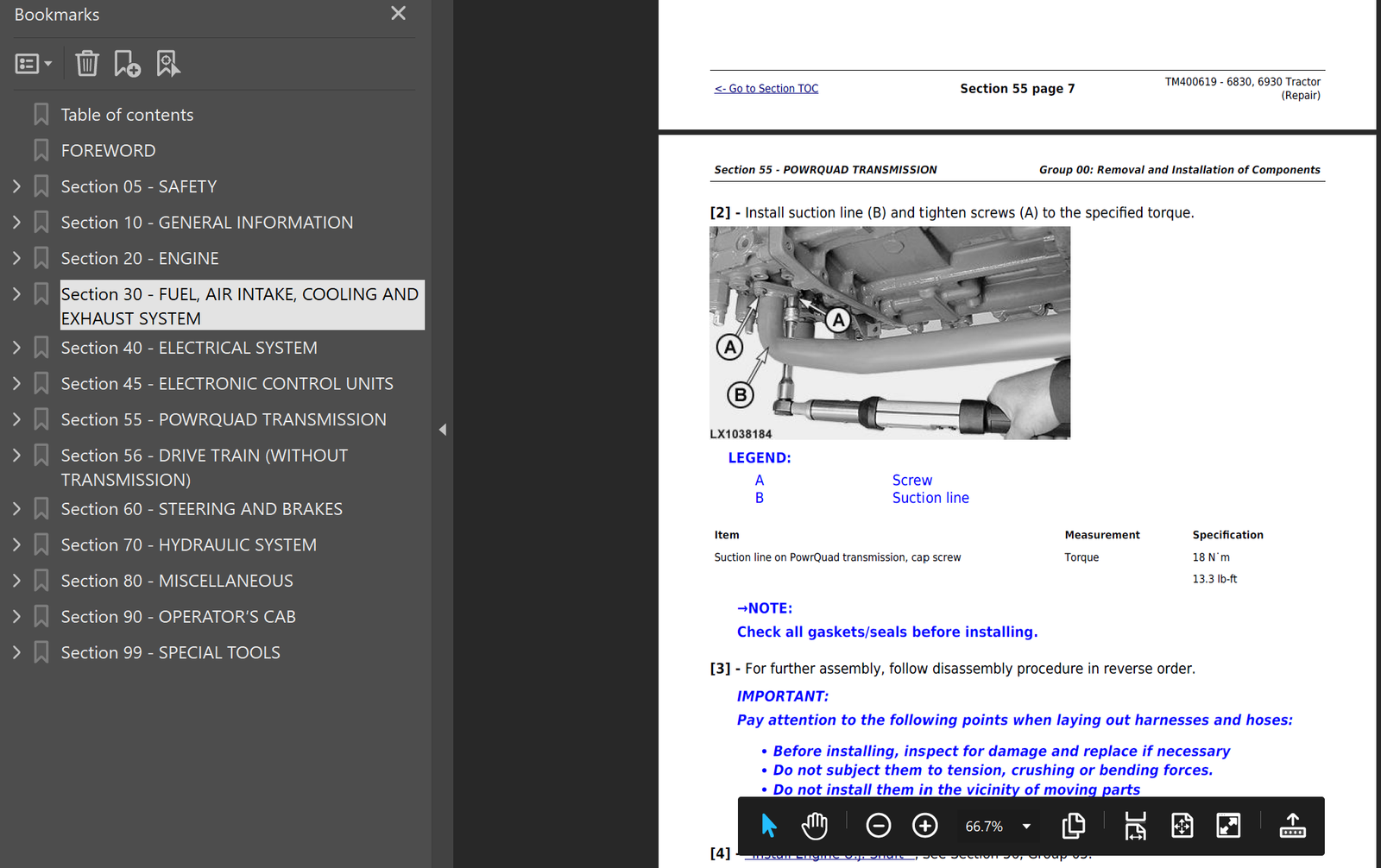Image resolution: width=1381 pixels, height=868 pixels.
Task: Click the Section 55 page 7 text
Action: click(1018, 89)
